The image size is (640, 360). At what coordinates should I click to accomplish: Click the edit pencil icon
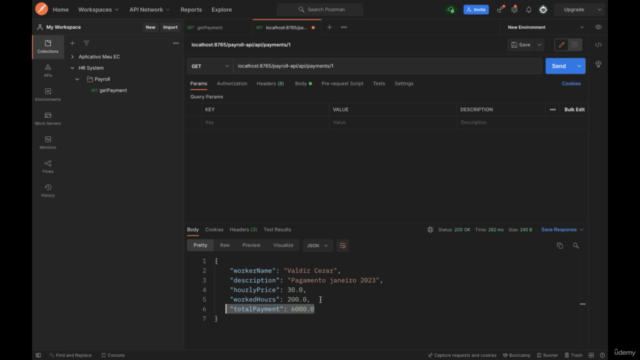click(561, 45)
